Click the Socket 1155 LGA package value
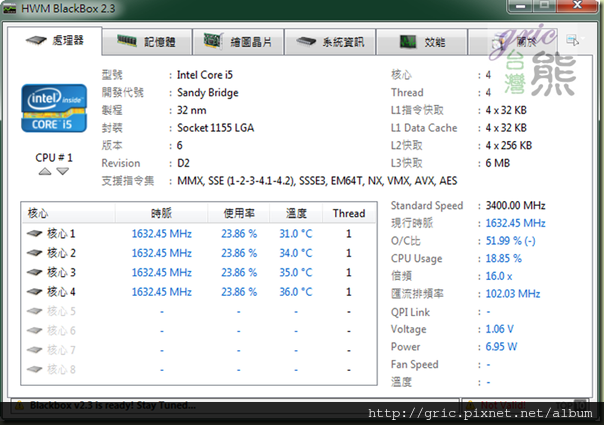This screenshot has height=425, width=604. 215,128
